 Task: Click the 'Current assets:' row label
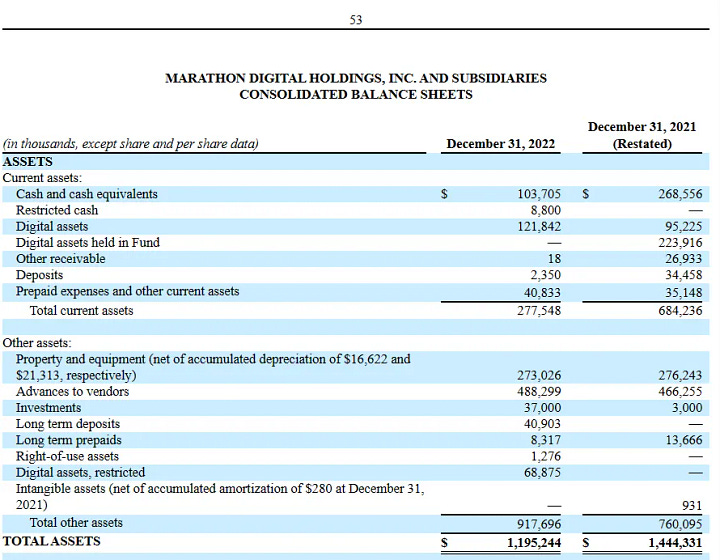(x=42, y=178)
